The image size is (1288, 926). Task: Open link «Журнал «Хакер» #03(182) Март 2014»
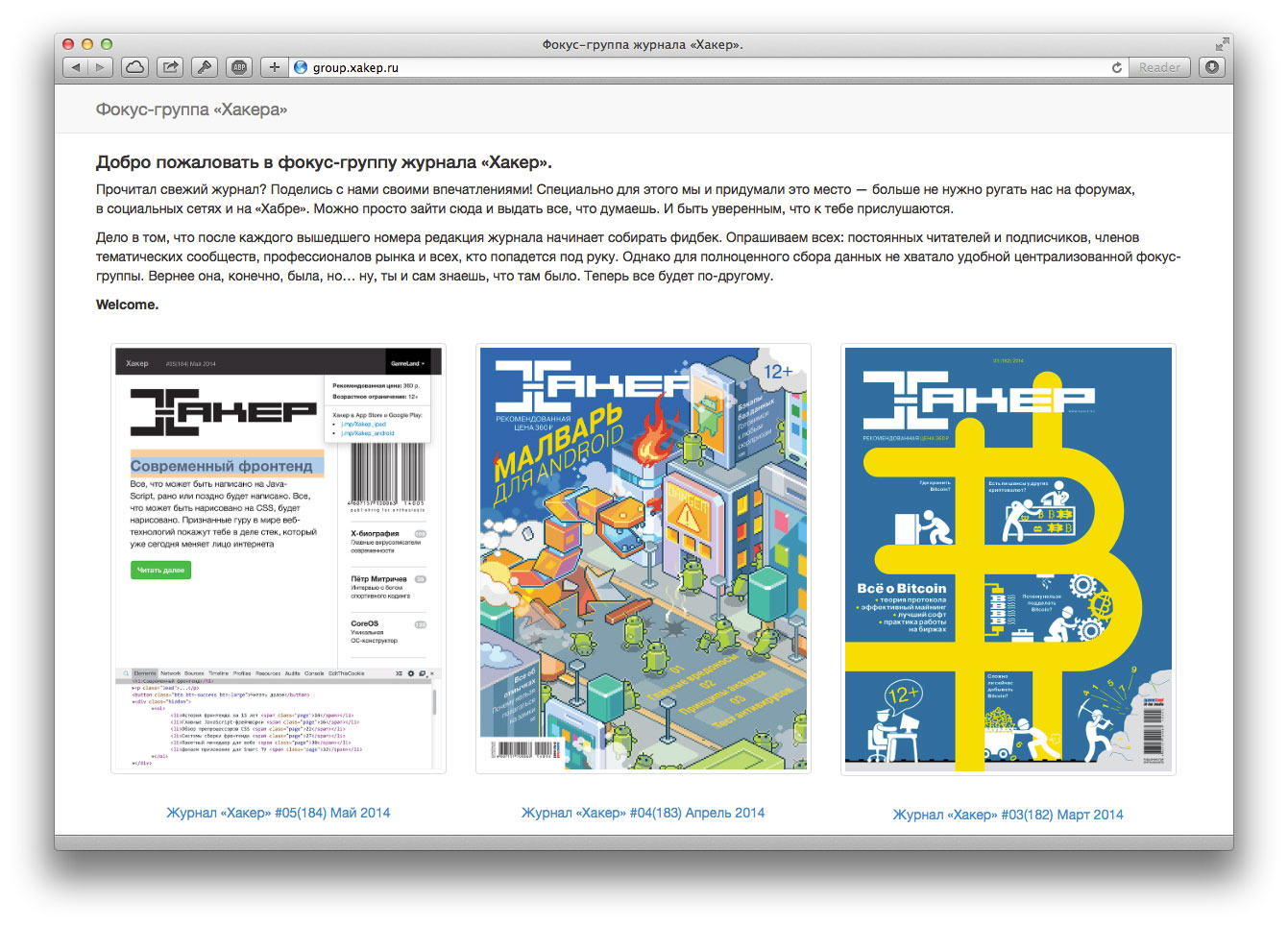tap(1009, 815)
